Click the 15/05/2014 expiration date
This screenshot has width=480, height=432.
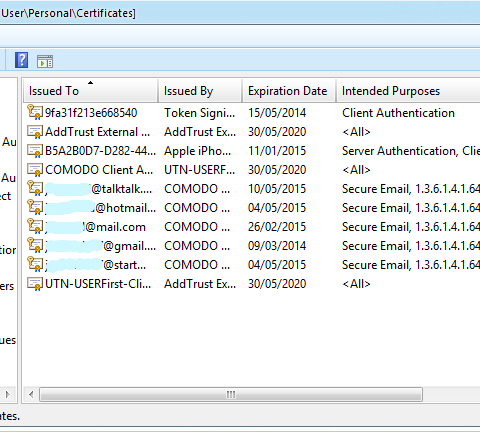click(277, 113)
